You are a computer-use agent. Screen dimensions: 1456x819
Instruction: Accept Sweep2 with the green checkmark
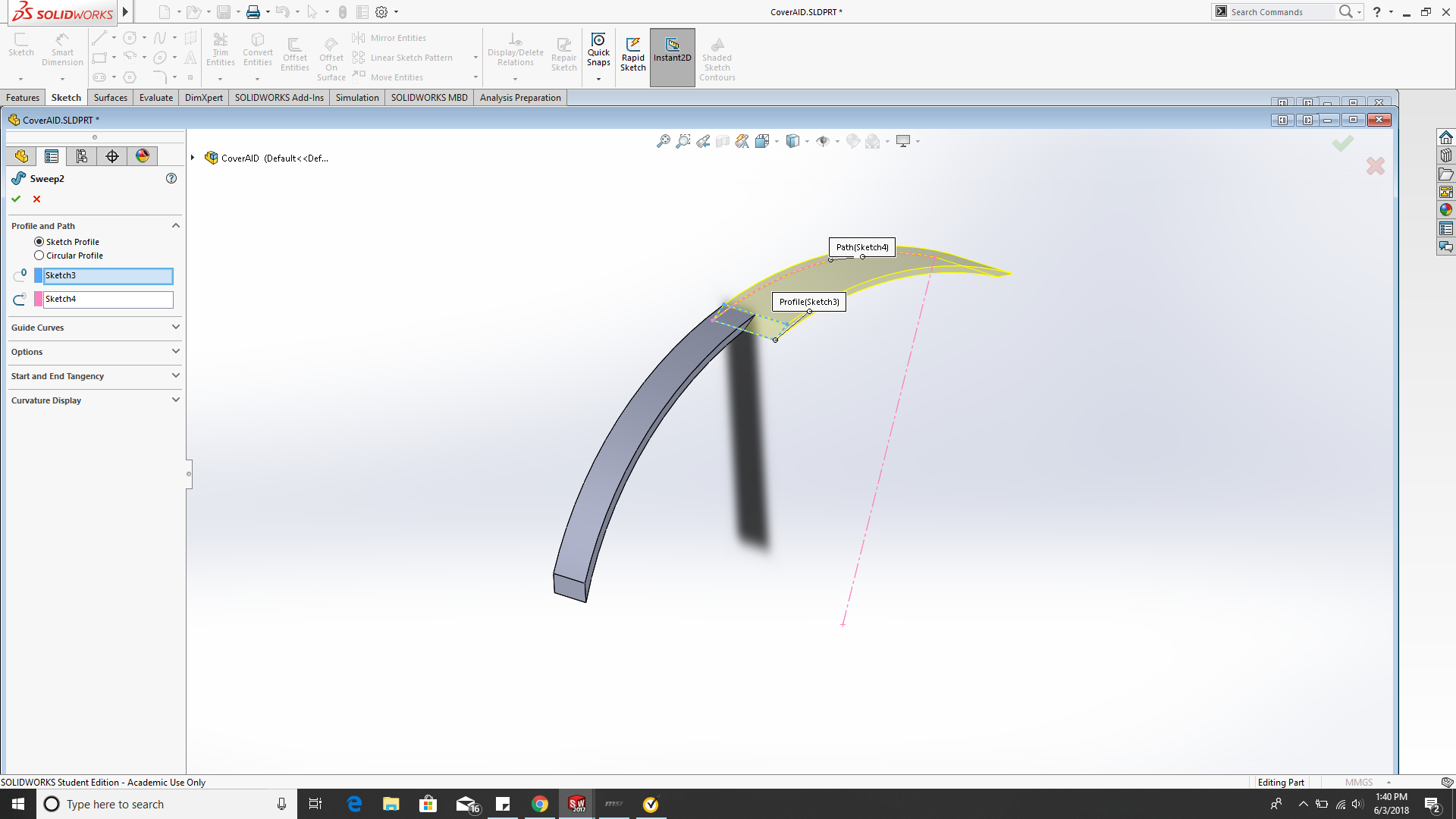[x=16, y=199]
